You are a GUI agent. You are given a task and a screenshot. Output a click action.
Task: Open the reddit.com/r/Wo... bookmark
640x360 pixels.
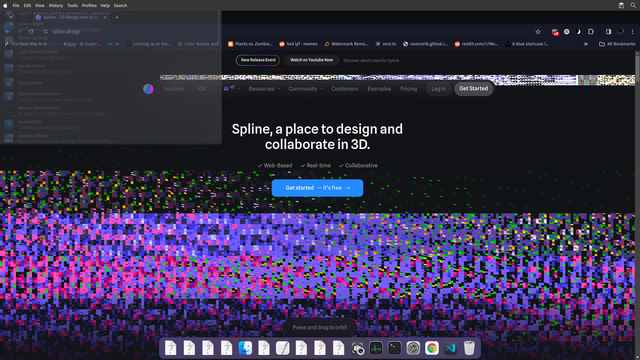click(476, 44)
